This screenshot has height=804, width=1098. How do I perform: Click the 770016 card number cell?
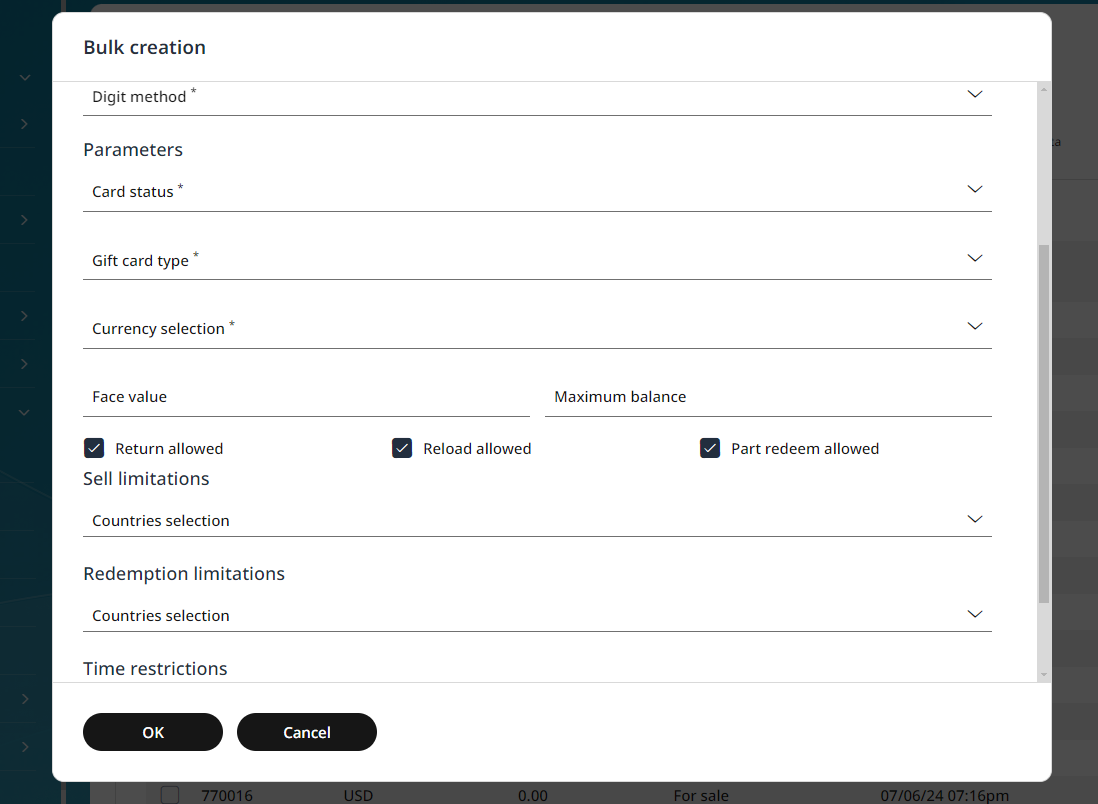tap(227, 796)
